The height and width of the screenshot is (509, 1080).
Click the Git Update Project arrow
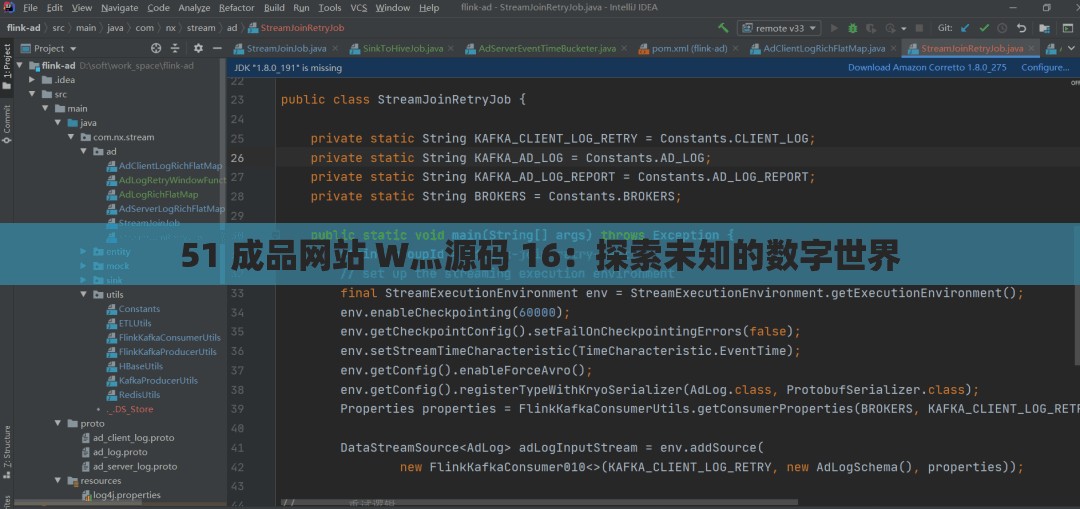[x=965, y=28]
